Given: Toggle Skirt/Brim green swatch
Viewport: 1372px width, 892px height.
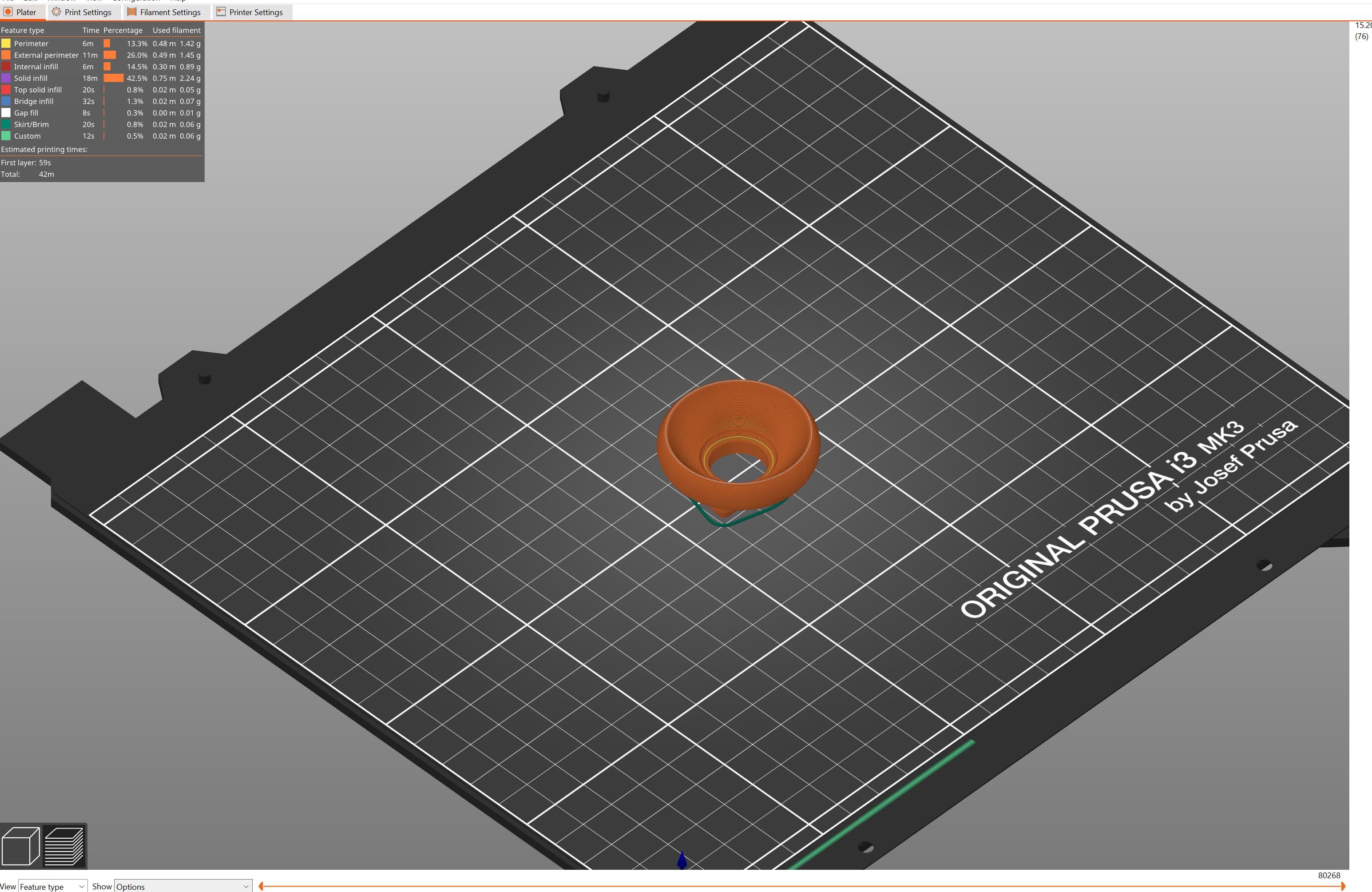Looking at the screenshot, I should (x=6, y=124).
